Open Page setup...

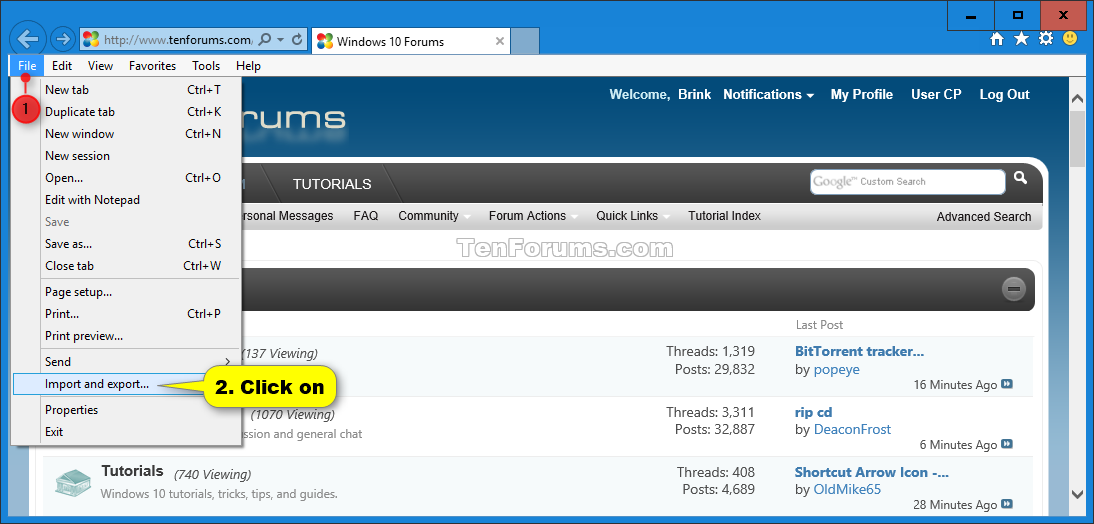[126, 292]
